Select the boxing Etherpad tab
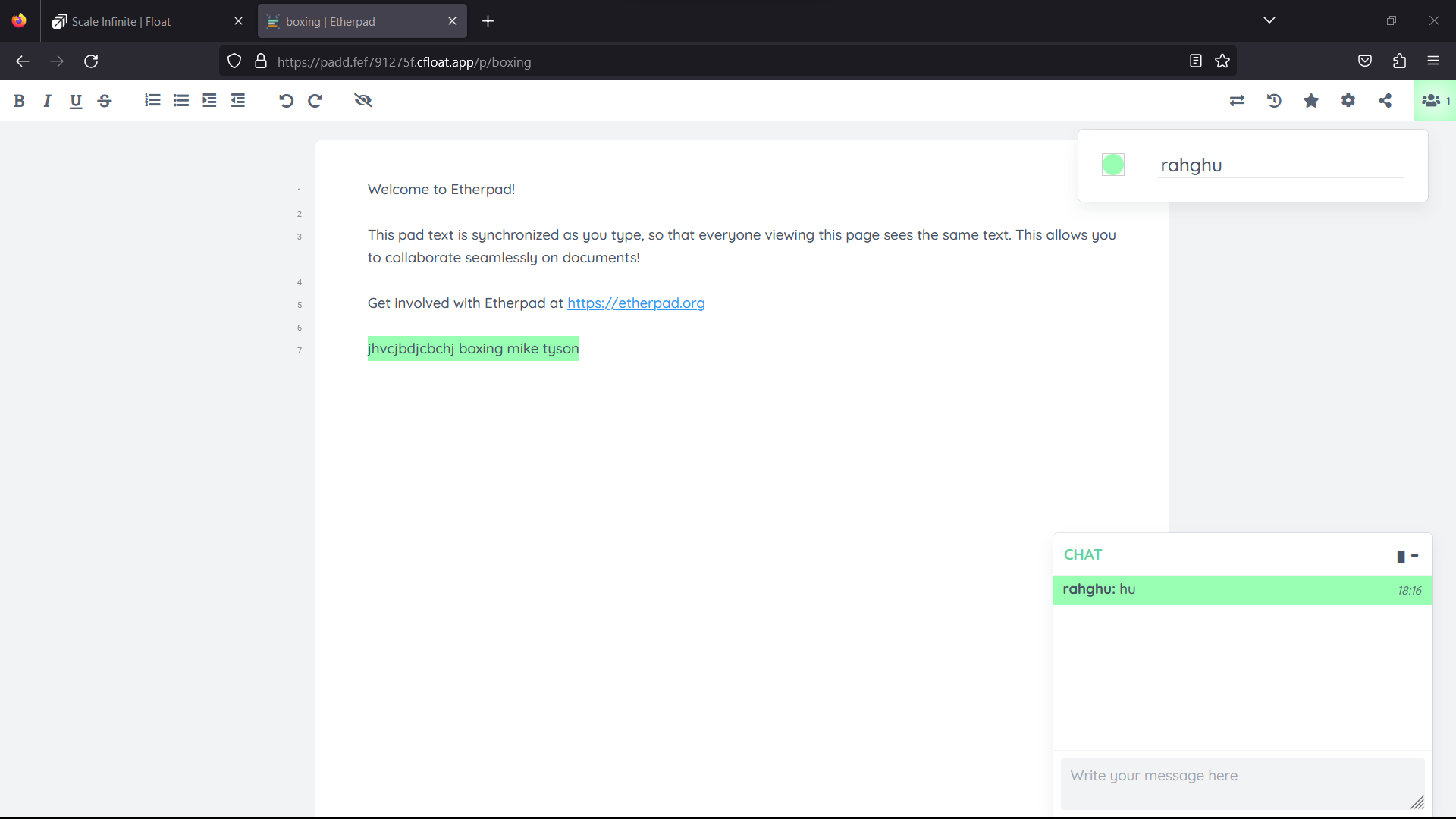This screenshot has height=819, width=1456. click(362, 21)
